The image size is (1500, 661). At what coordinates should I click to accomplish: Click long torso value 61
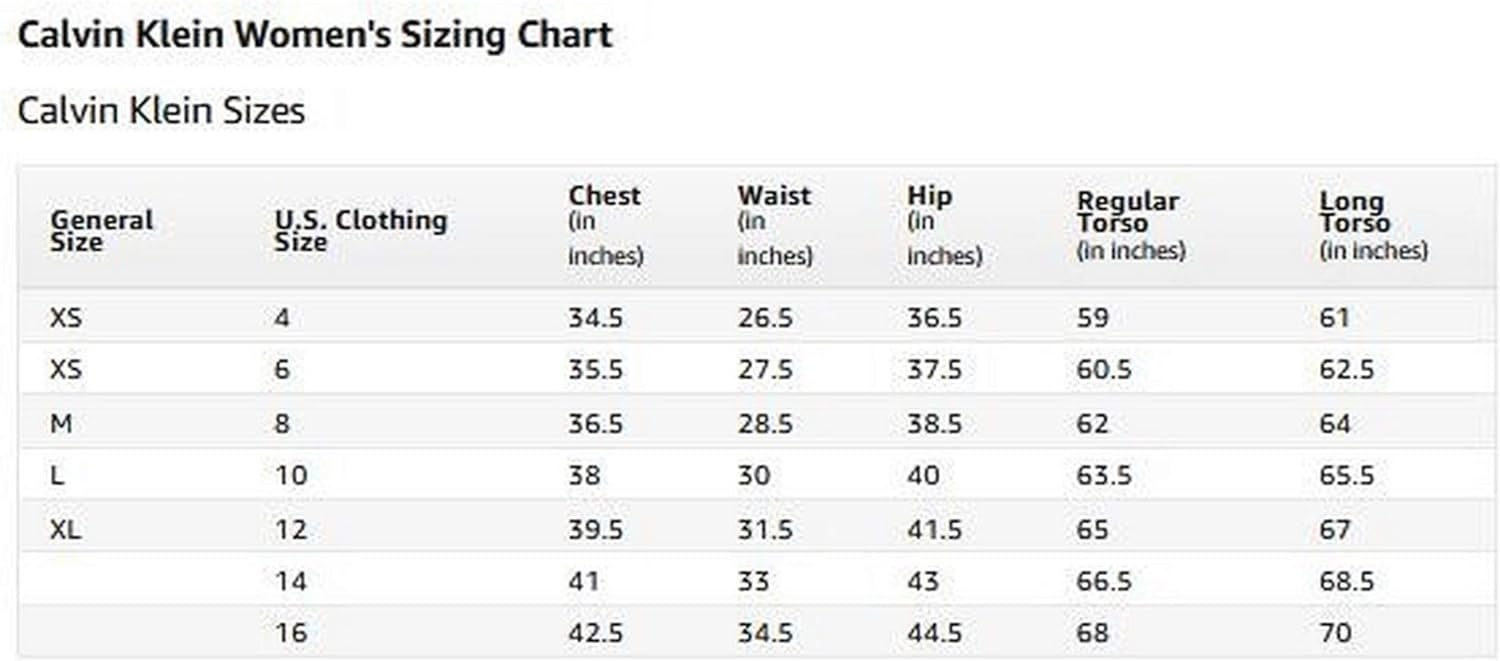point(1335,318)
